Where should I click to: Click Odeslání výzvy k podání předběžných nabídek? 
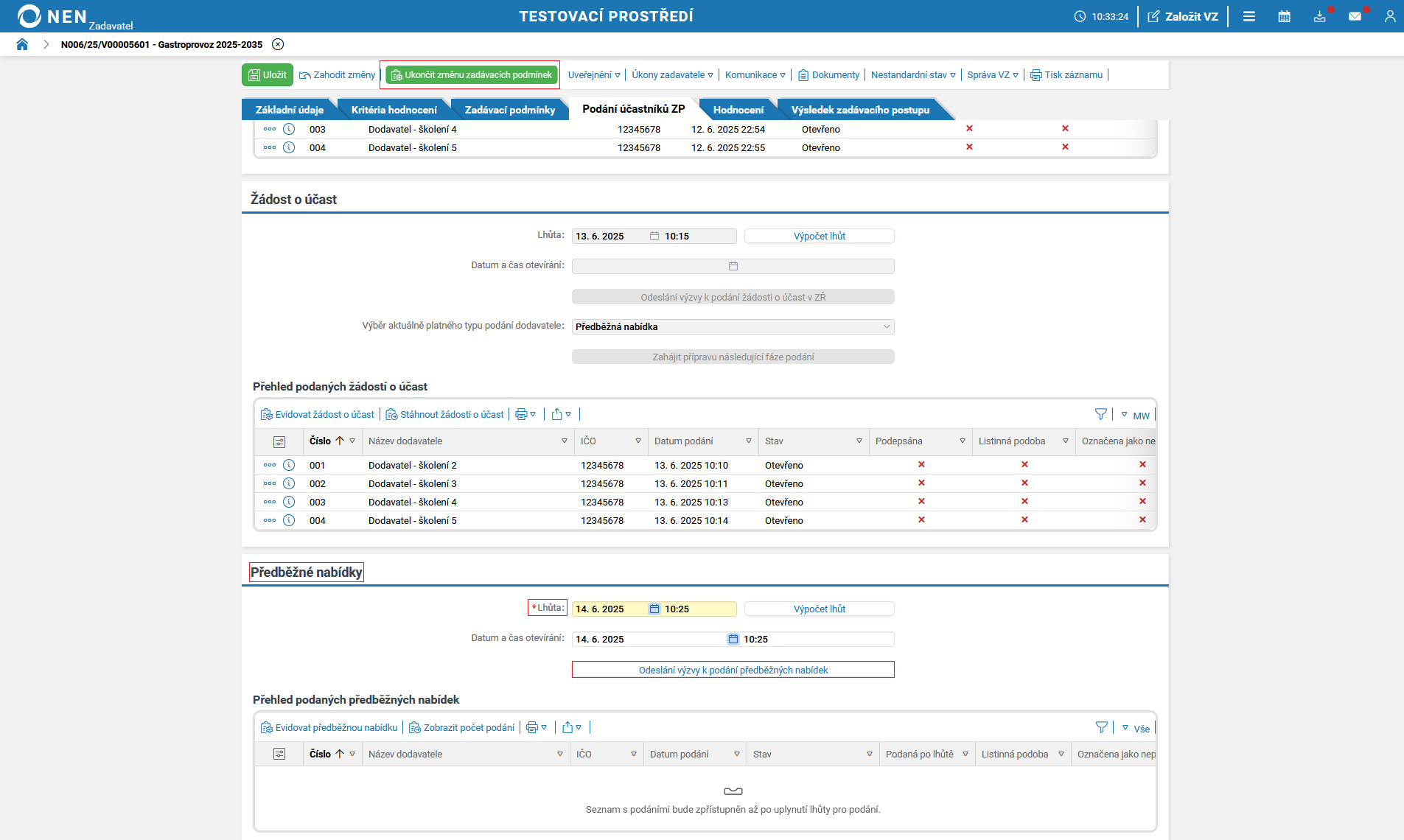[x=733, y=670]
